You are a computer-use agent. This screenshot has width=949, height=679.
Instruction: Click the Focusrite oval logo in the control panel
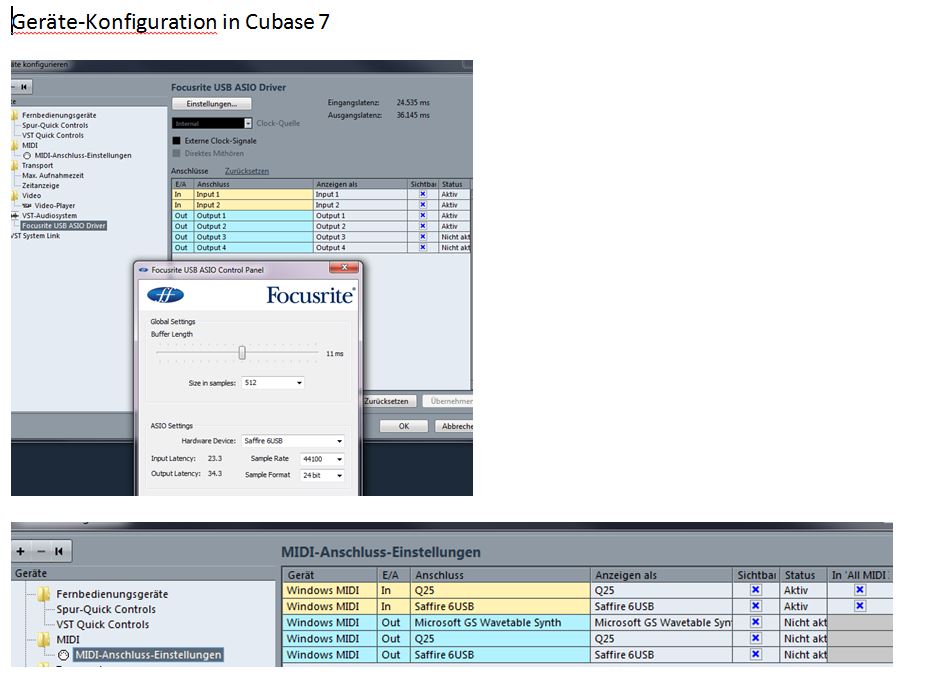[x=165, y=295]
